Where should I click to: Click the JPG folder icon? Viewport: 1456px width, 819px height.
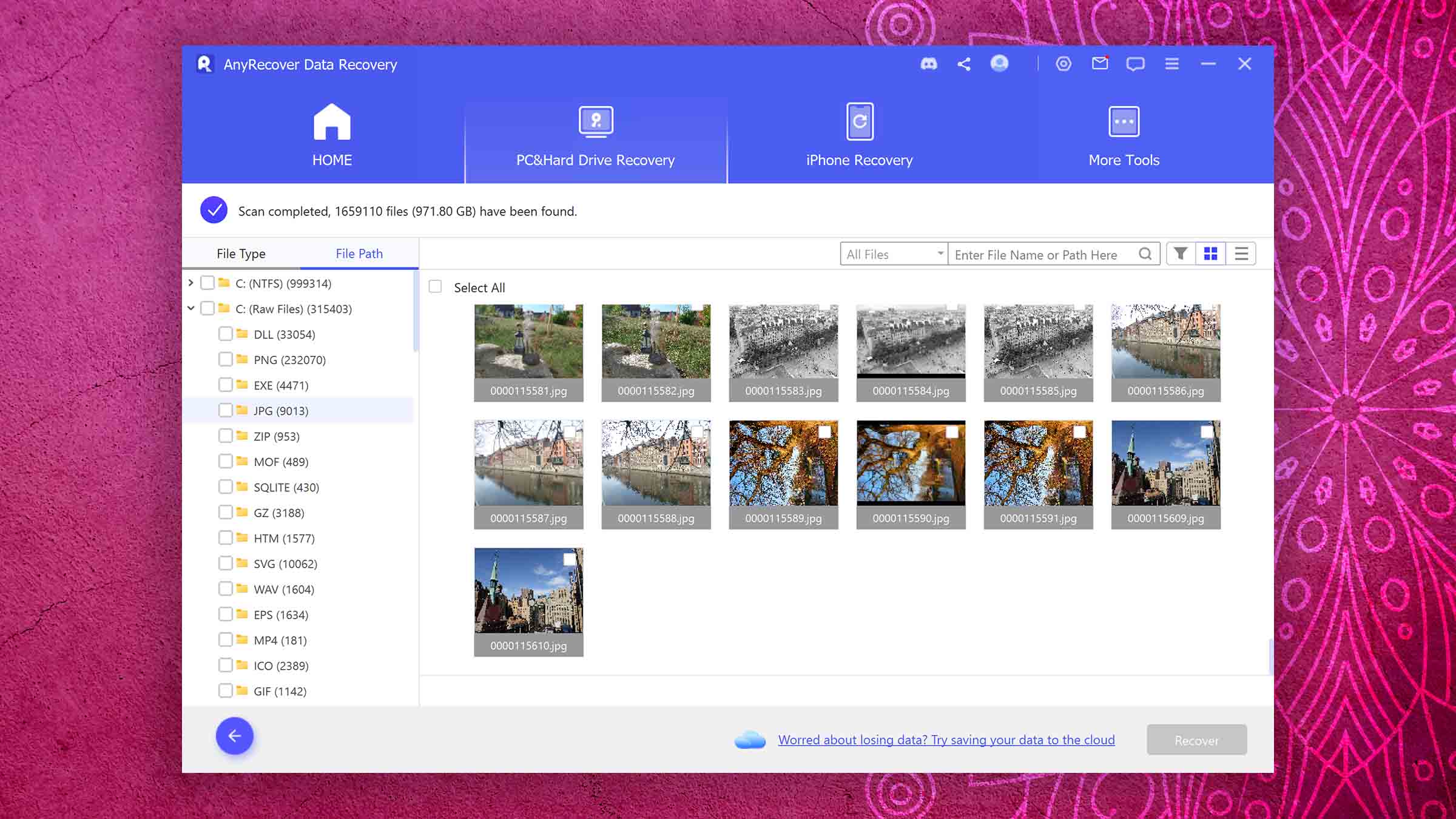242,410
